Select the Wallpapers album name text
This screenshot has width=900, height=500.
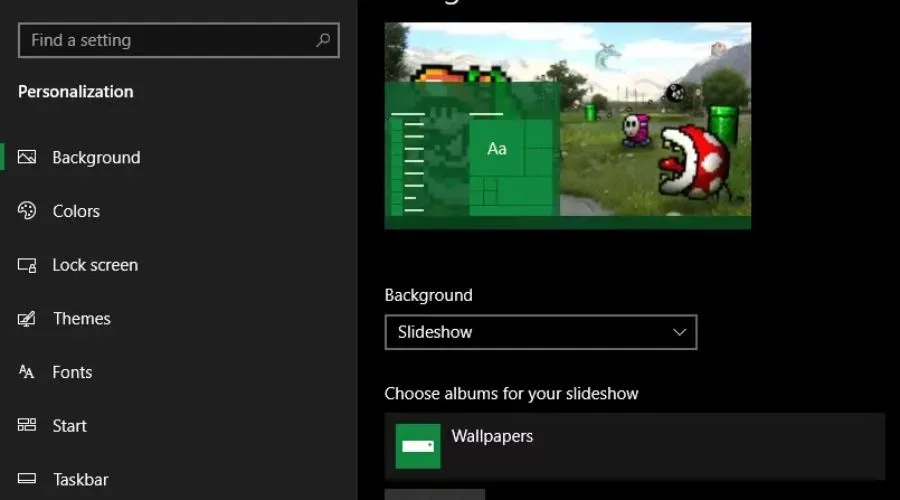point(492,436)
